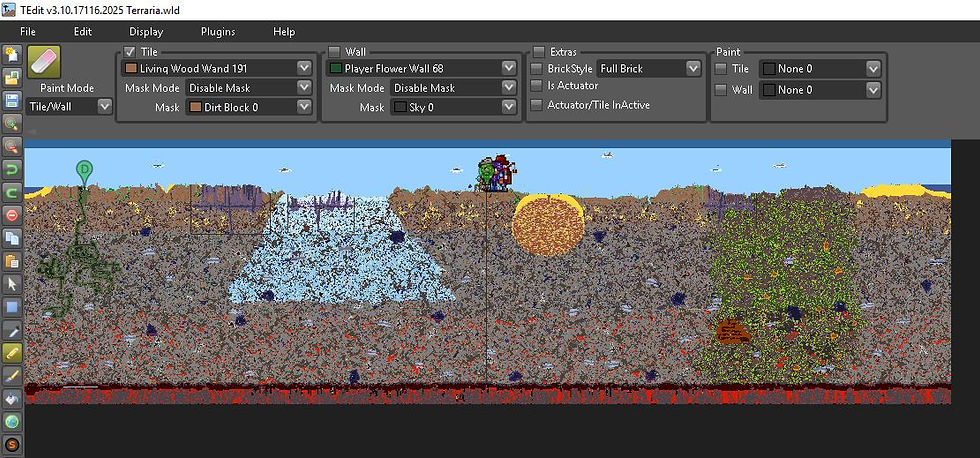
Task: Redo the last undone edit
Action: click(12, 192)
